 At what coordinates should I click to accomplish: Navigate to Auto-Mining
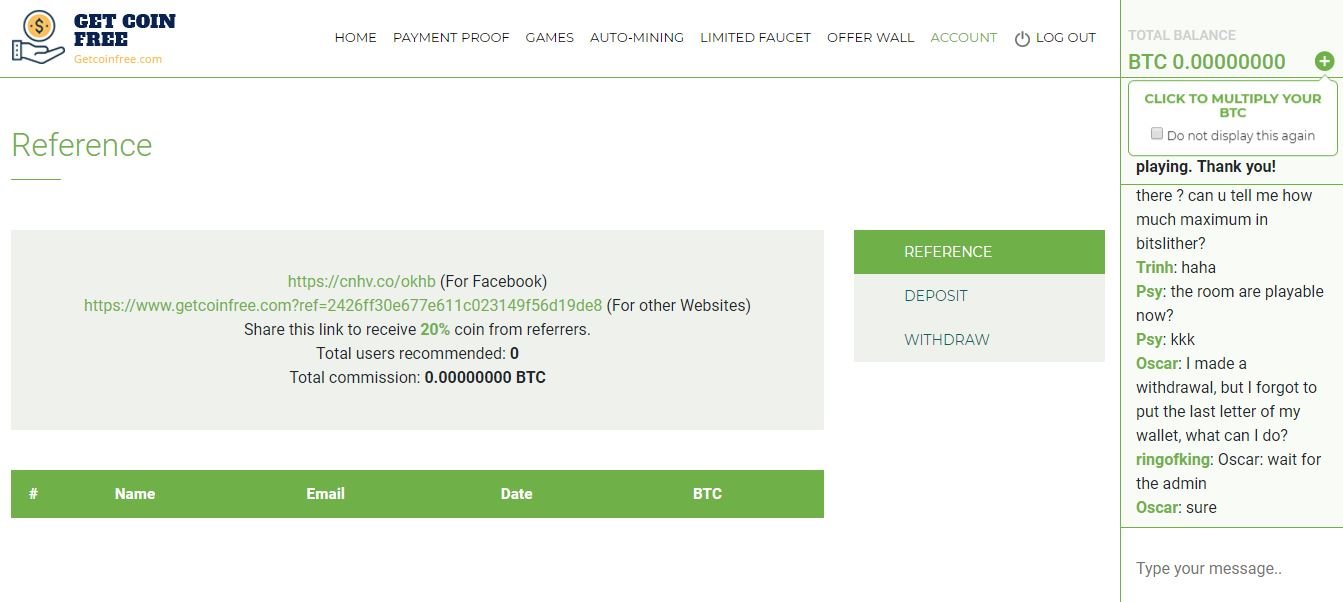[637, 38]
